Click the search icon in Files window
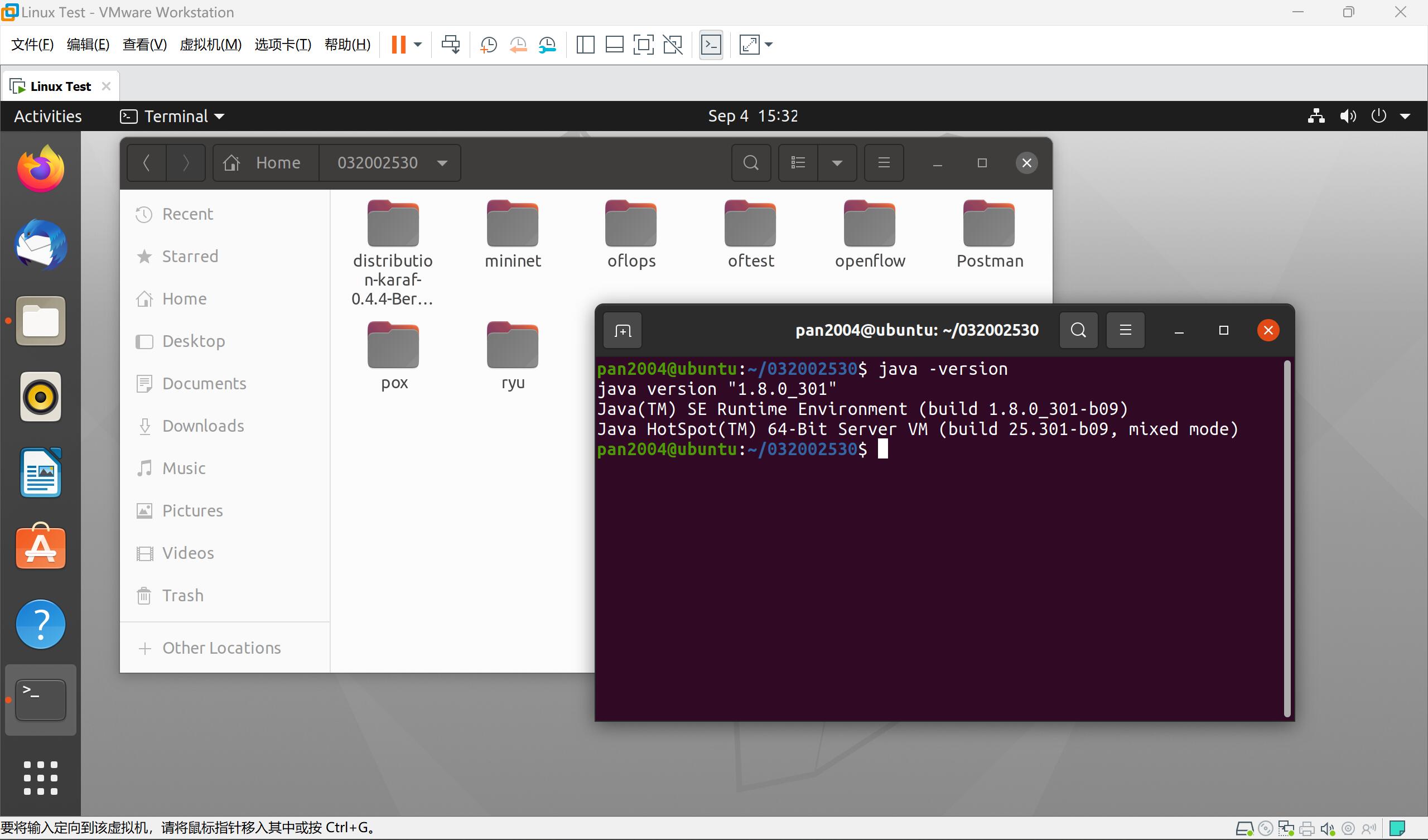This screenshot has width=1428, height=840. click(751, 163)
